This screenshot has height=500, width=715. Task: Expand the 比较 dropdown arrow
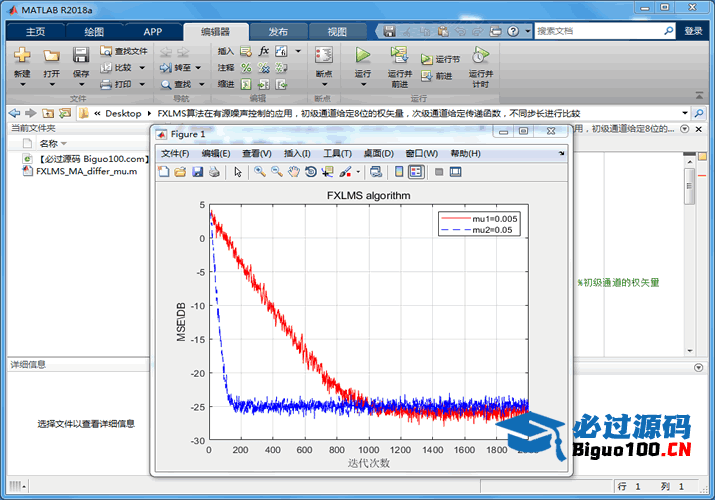pos(142,67)
